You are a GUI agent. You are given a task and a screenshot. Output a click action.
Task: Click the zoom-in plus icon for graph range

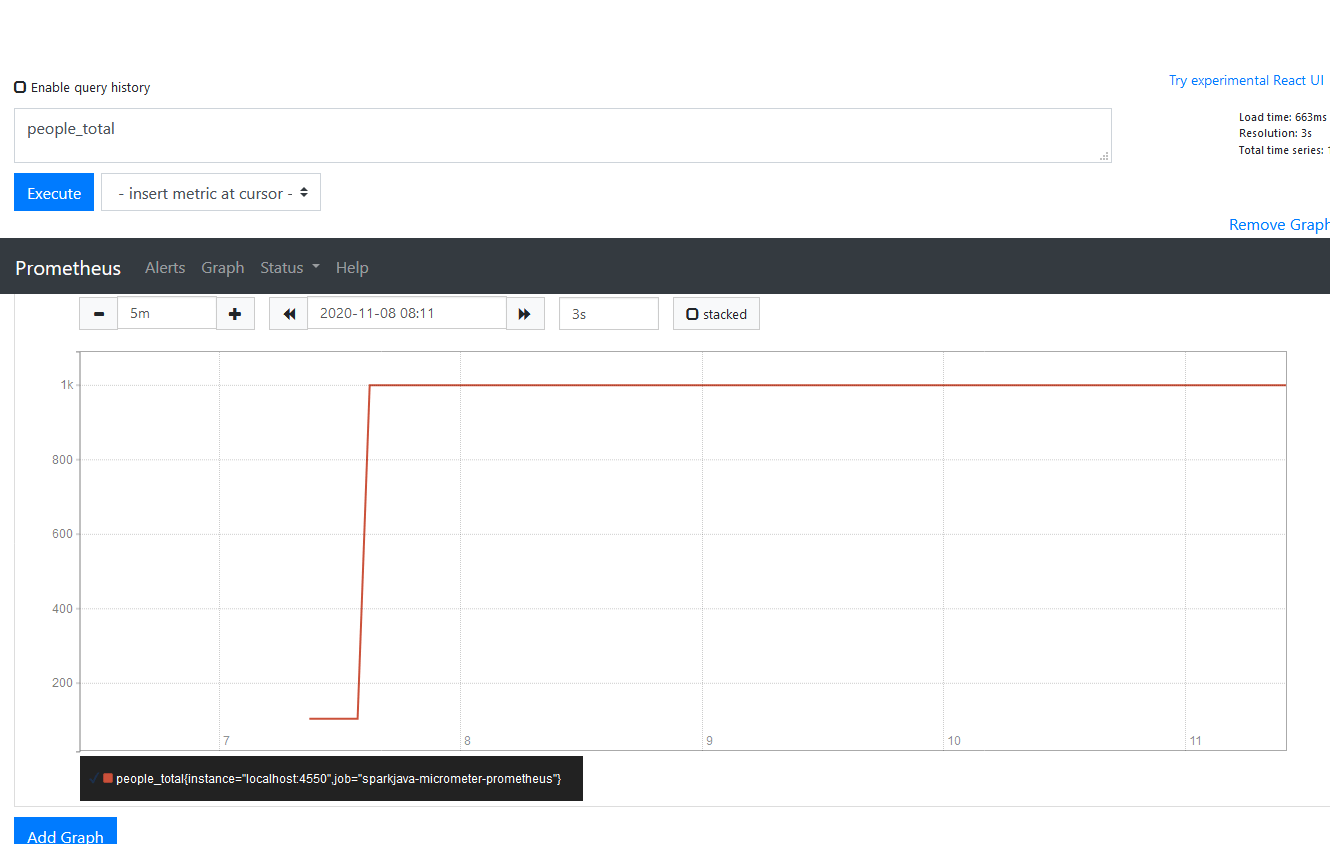coord(235,313)
